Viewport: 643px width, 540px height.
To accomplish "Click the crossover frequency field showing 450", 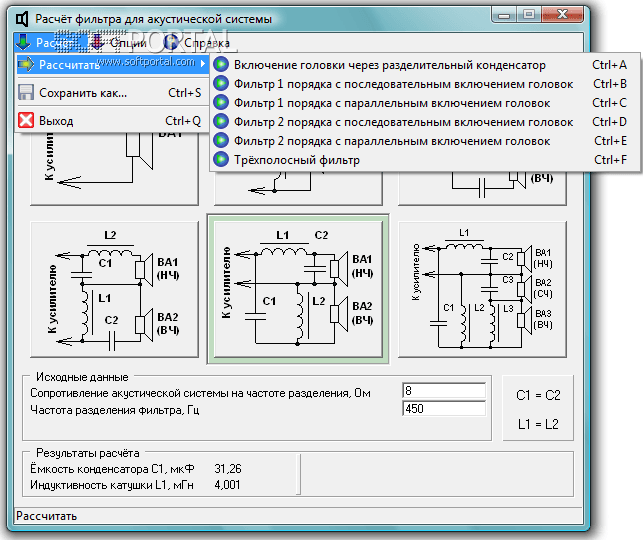I will coord(444,409).
